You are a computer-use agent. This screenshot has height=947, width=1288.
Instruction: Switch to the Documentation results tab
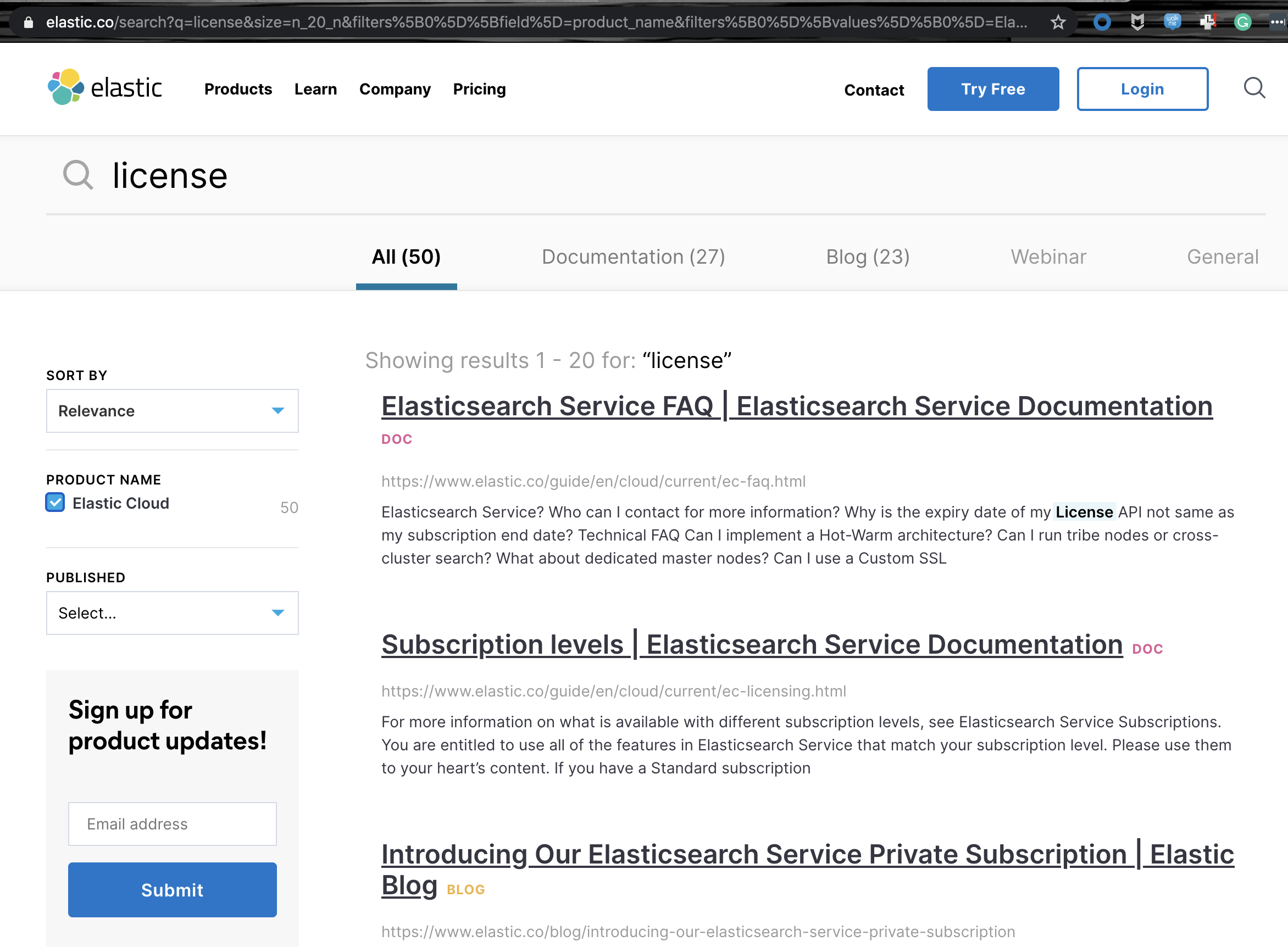633,257
